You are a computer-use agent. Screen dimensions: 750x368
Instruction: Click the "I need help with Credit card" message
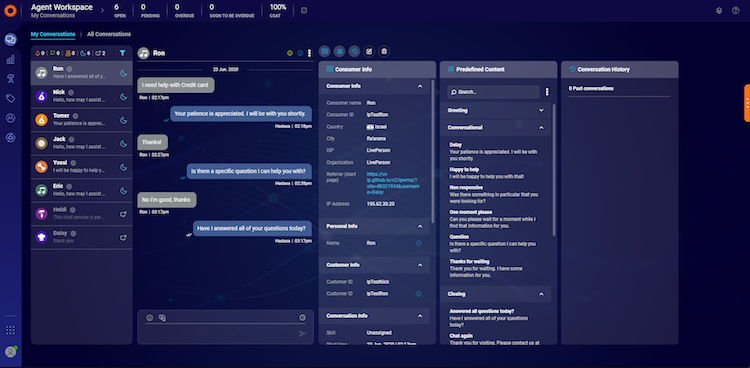(x=176, y=85)
